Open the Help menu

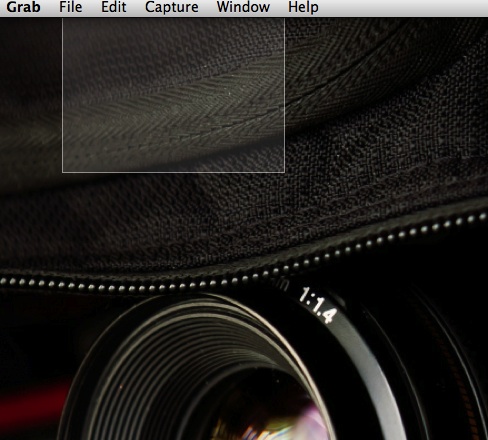tap(303, 7)
